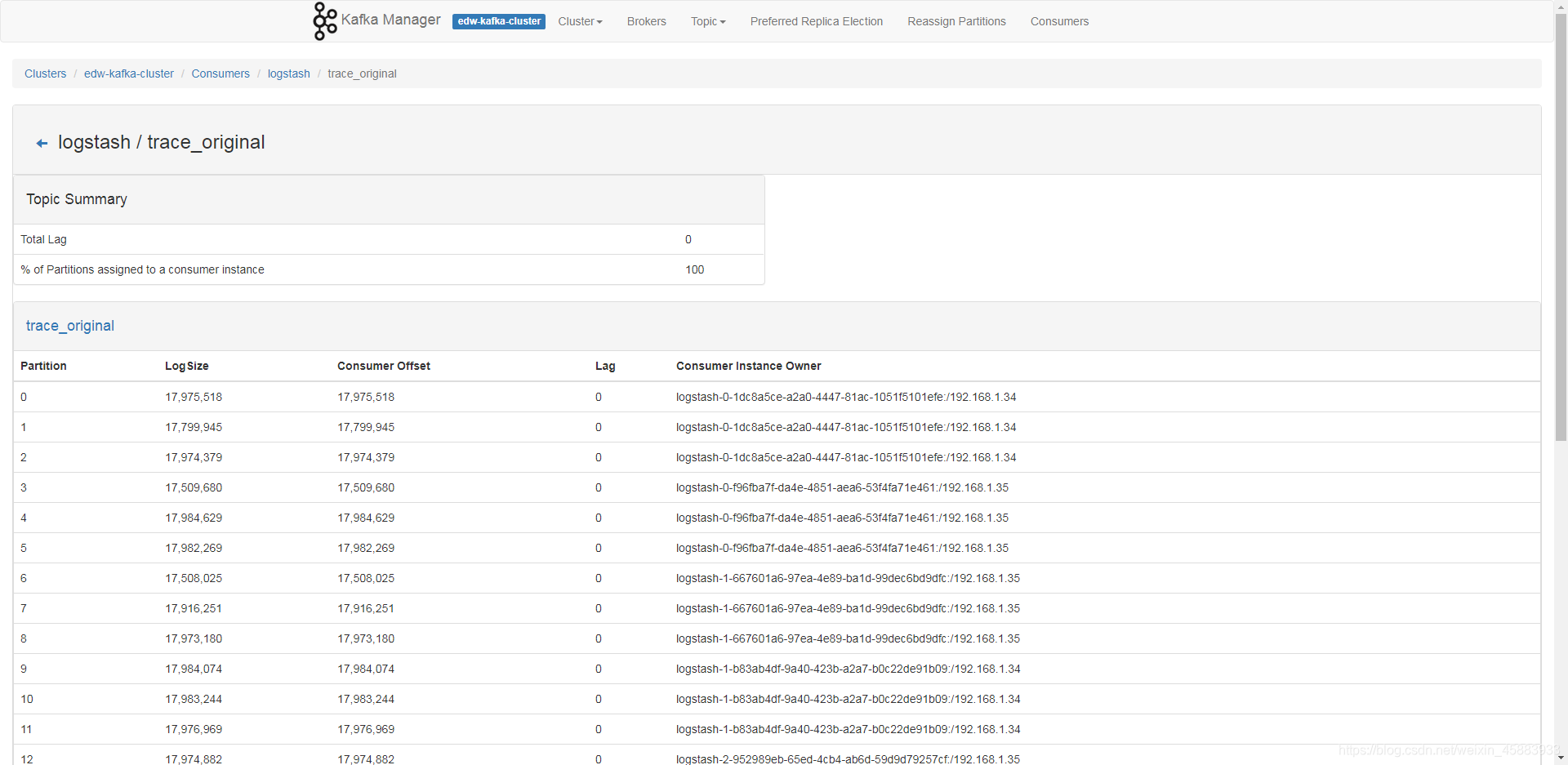Click owner logstash-2-952989eb in partition 12 row
This screenshot has height=765, width=1568.
pos(848,759)
